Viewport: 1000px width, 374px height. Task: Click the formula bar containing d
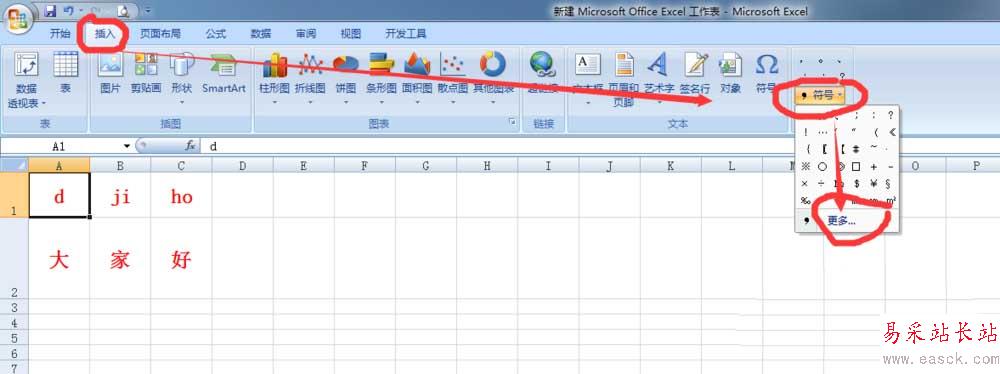599,146
